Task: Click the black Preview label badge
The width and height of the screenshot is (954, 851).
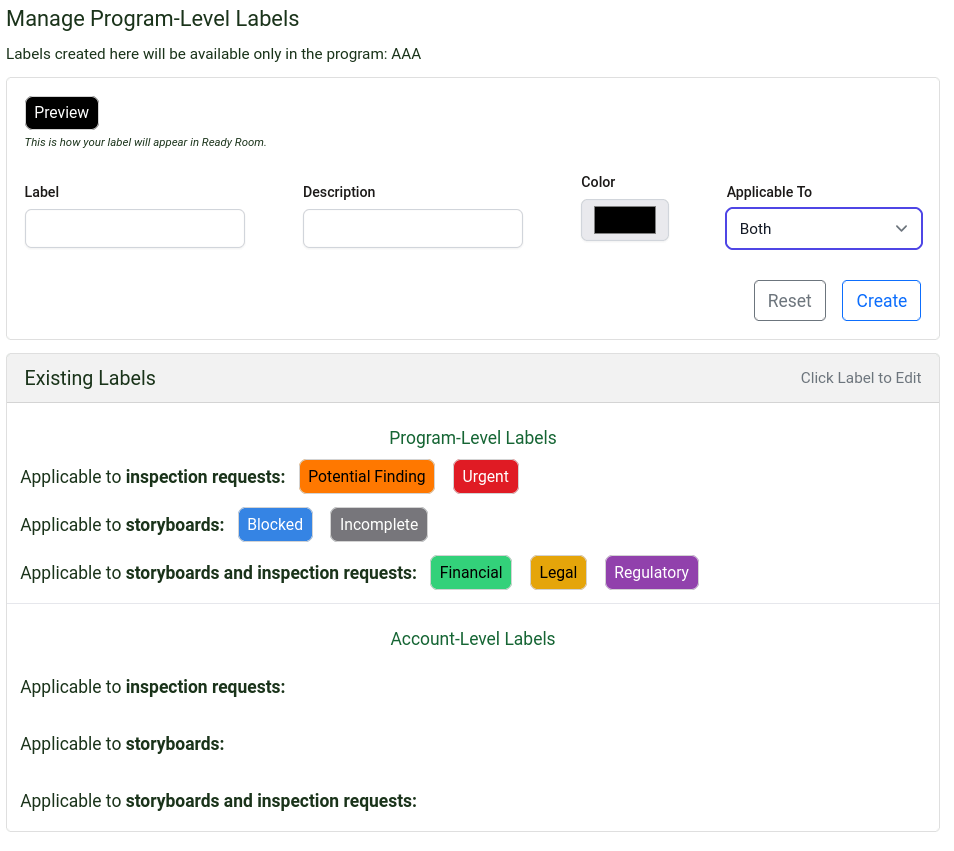Action: [62, 113]
